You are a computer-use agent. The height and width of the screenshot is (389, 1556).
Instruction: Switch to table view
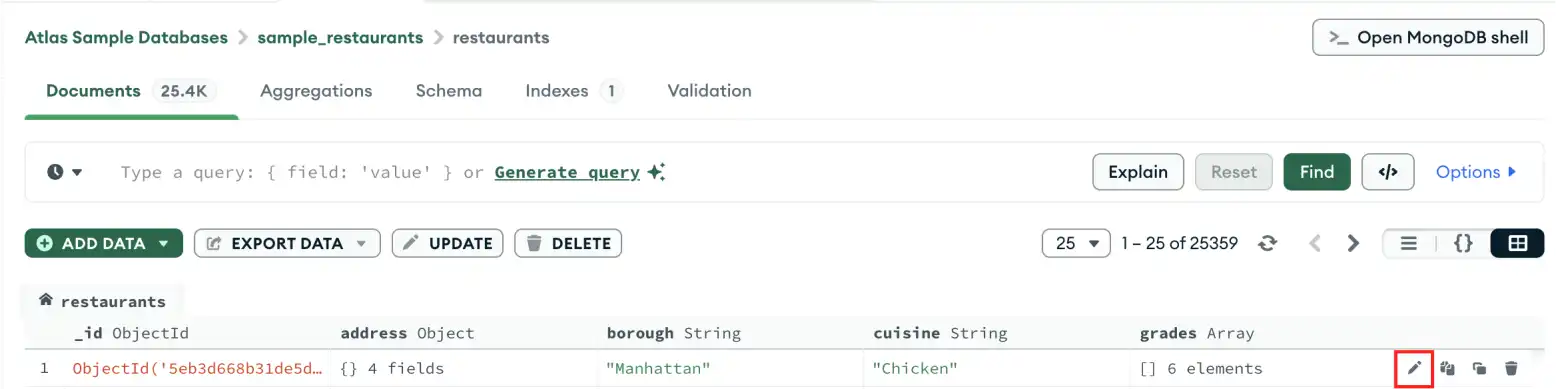tap(1517, 243)
